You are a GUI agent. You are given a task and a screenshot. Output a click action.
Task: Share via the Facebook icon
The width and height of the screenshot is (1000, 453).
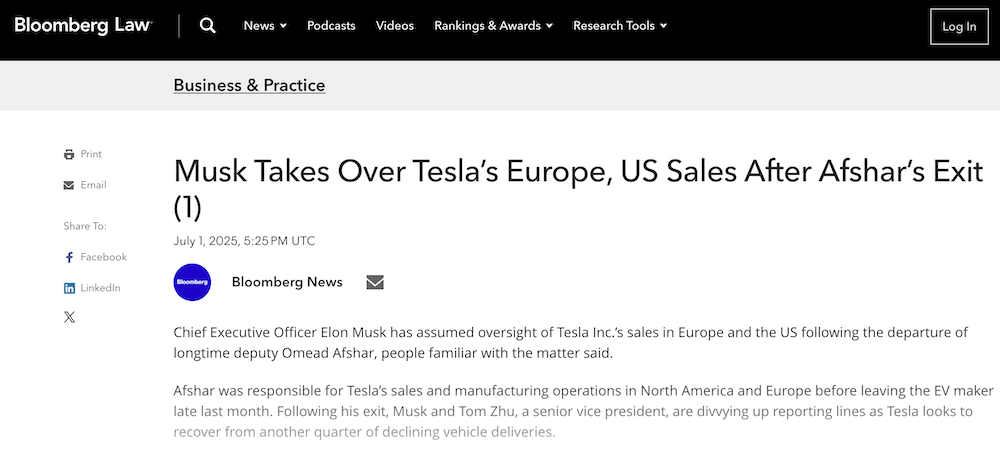point(69,258)
